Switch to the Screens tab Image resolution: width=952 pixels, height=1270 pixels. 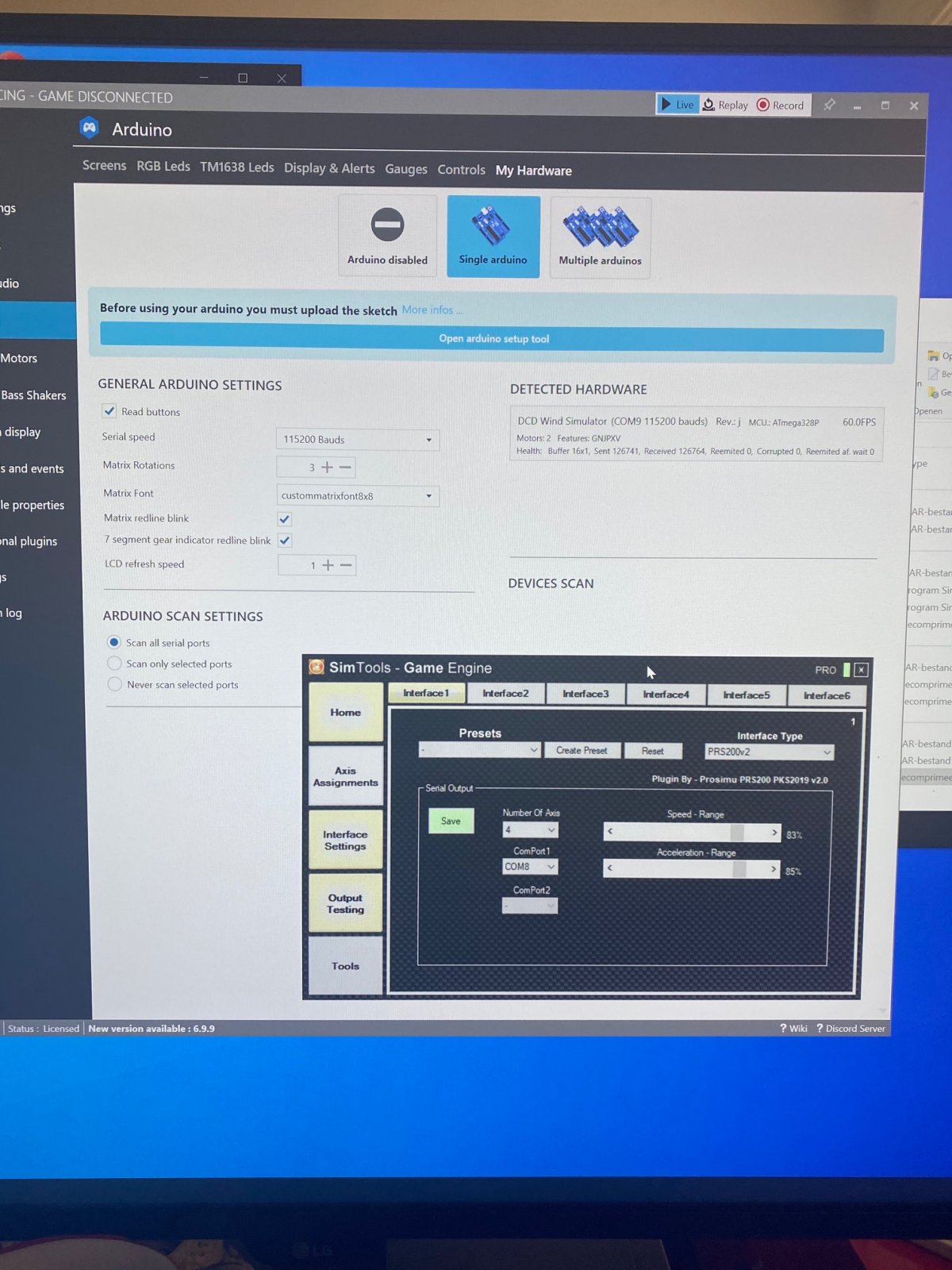104,165
